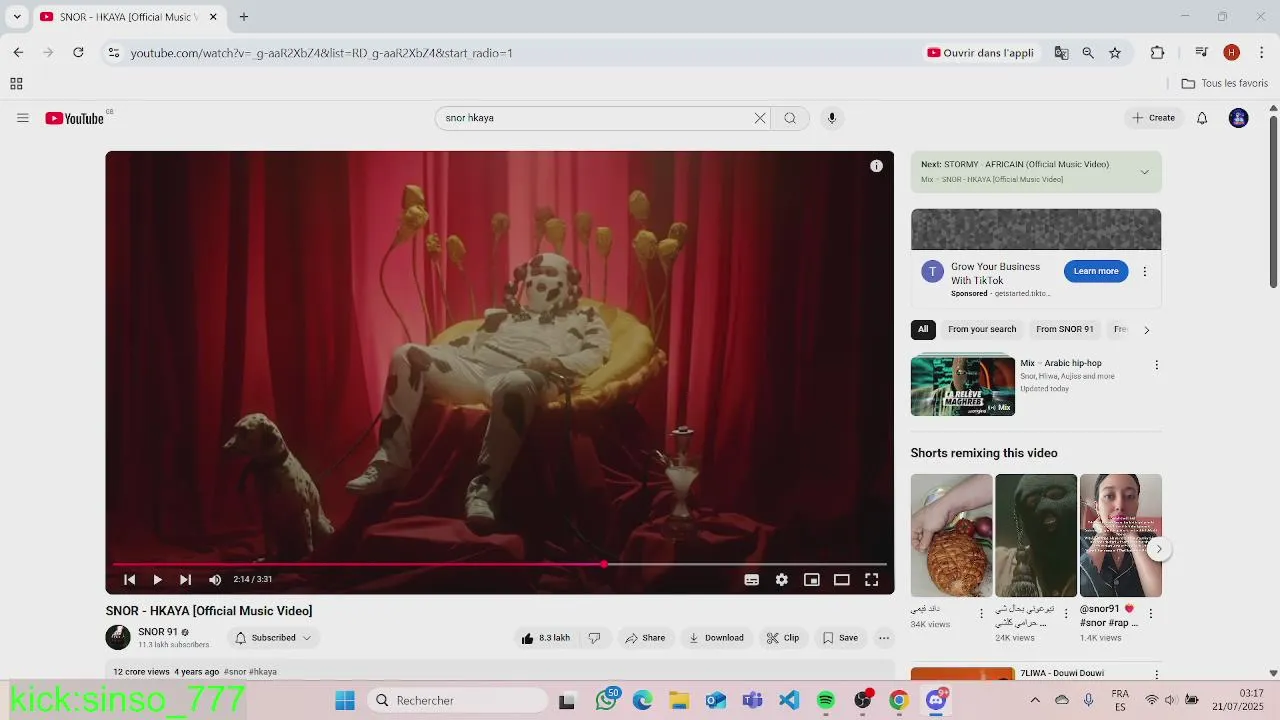Open a new browser tab
Screen dimensions: 1280x720
243,17
